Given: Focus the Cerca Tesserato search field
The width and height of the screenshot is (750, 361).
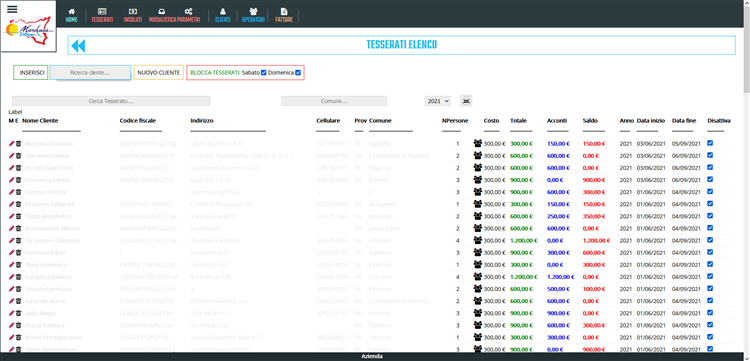Looking at the screenshot, I should point(111,101).
